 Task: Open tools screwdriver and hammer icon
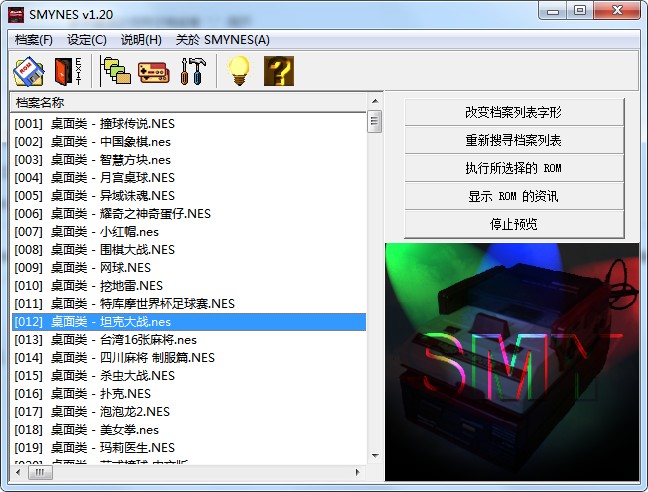193,71
